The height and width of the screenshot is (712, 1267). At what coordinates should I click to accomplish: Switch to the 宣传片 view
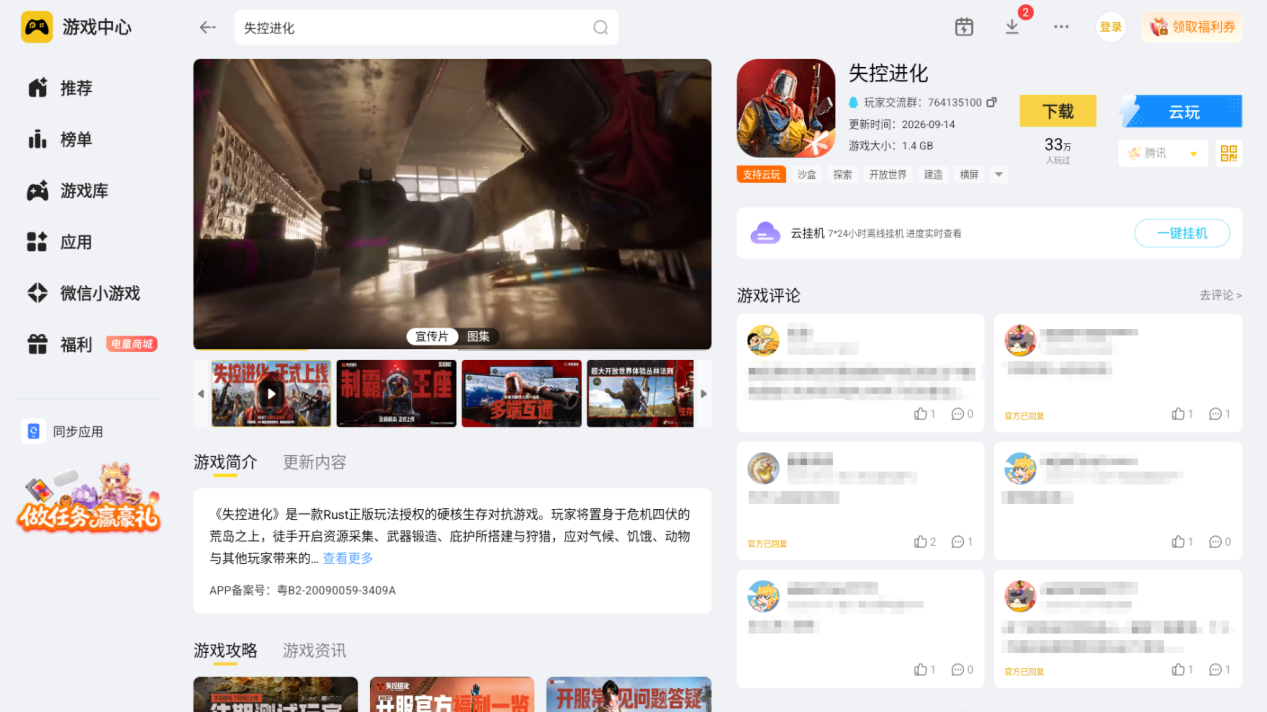click(x=432, y=336)
